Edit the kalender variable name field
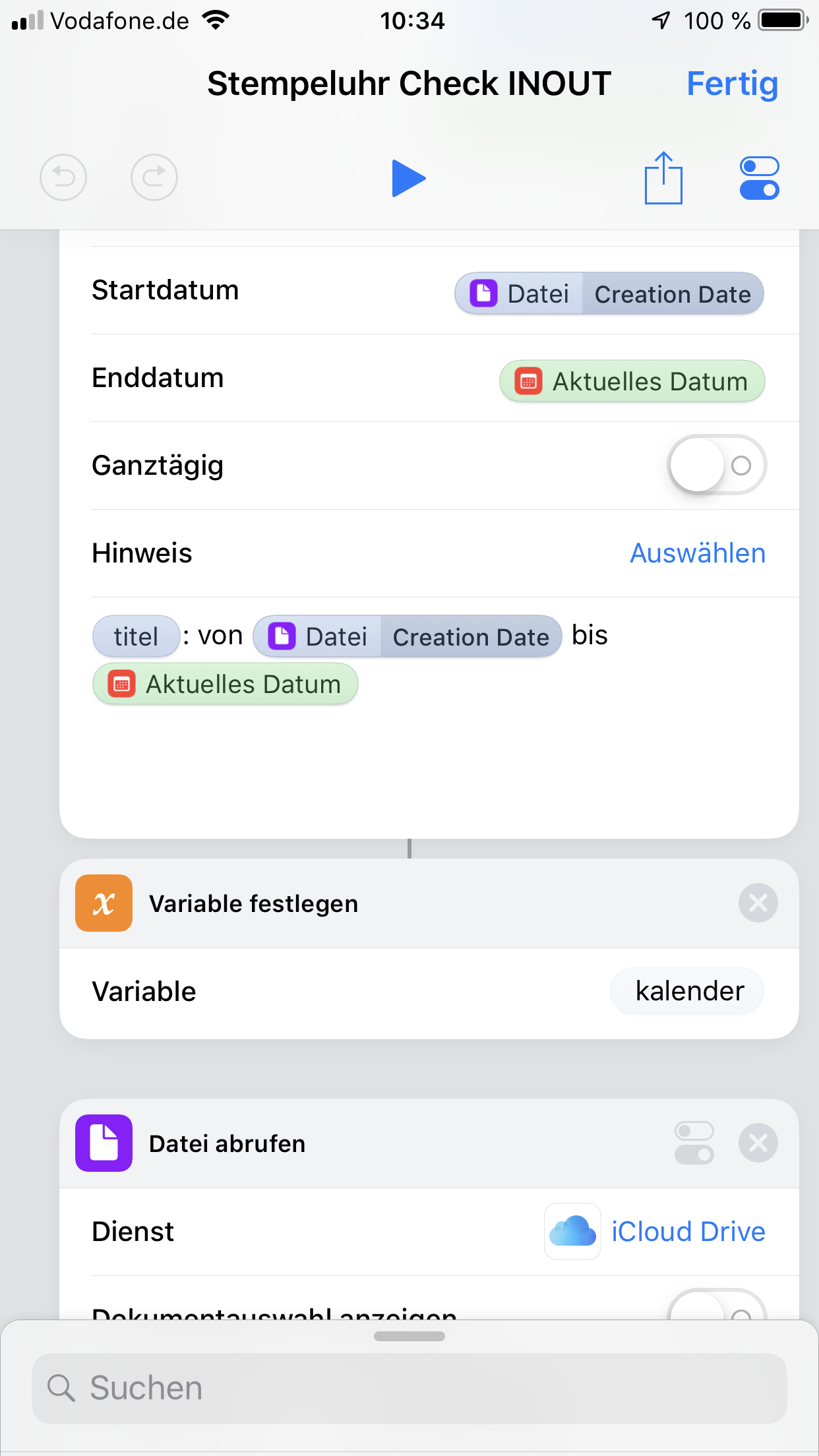The image size is (819, 1456). [x=688, y=991]
